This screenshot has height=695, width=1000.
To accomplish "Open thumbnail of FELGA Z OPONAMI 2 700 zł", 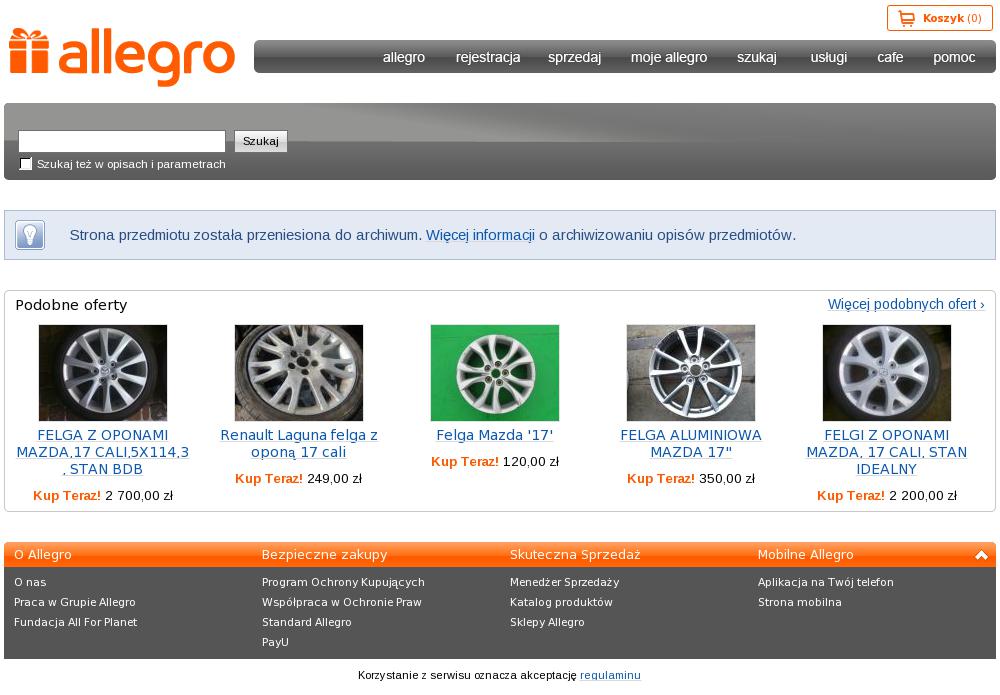I will (x=103, y=373).
